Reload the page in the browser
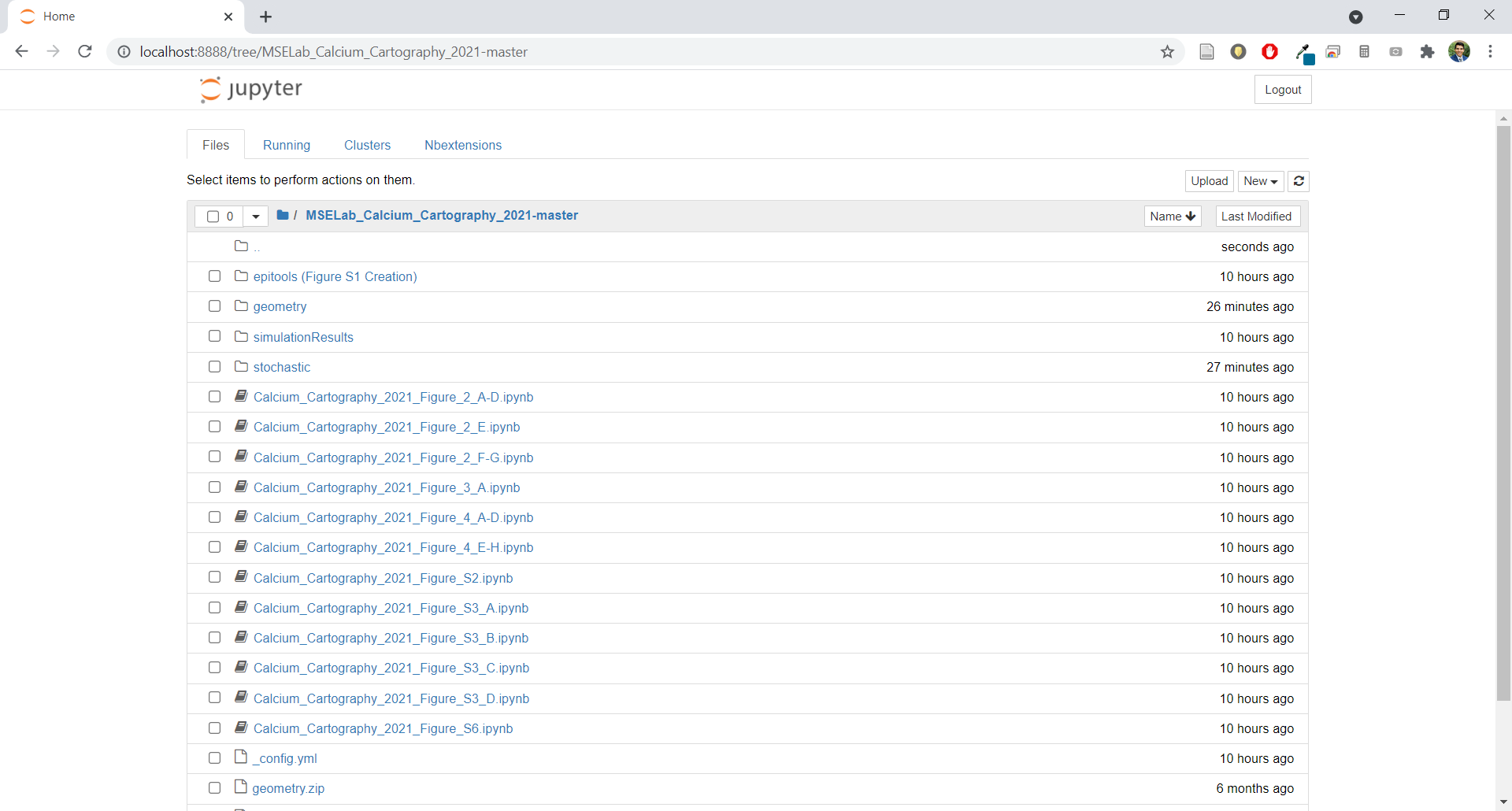Image resolution: width=1512 pixels, height=811 pixels. (x=85, y=52)
